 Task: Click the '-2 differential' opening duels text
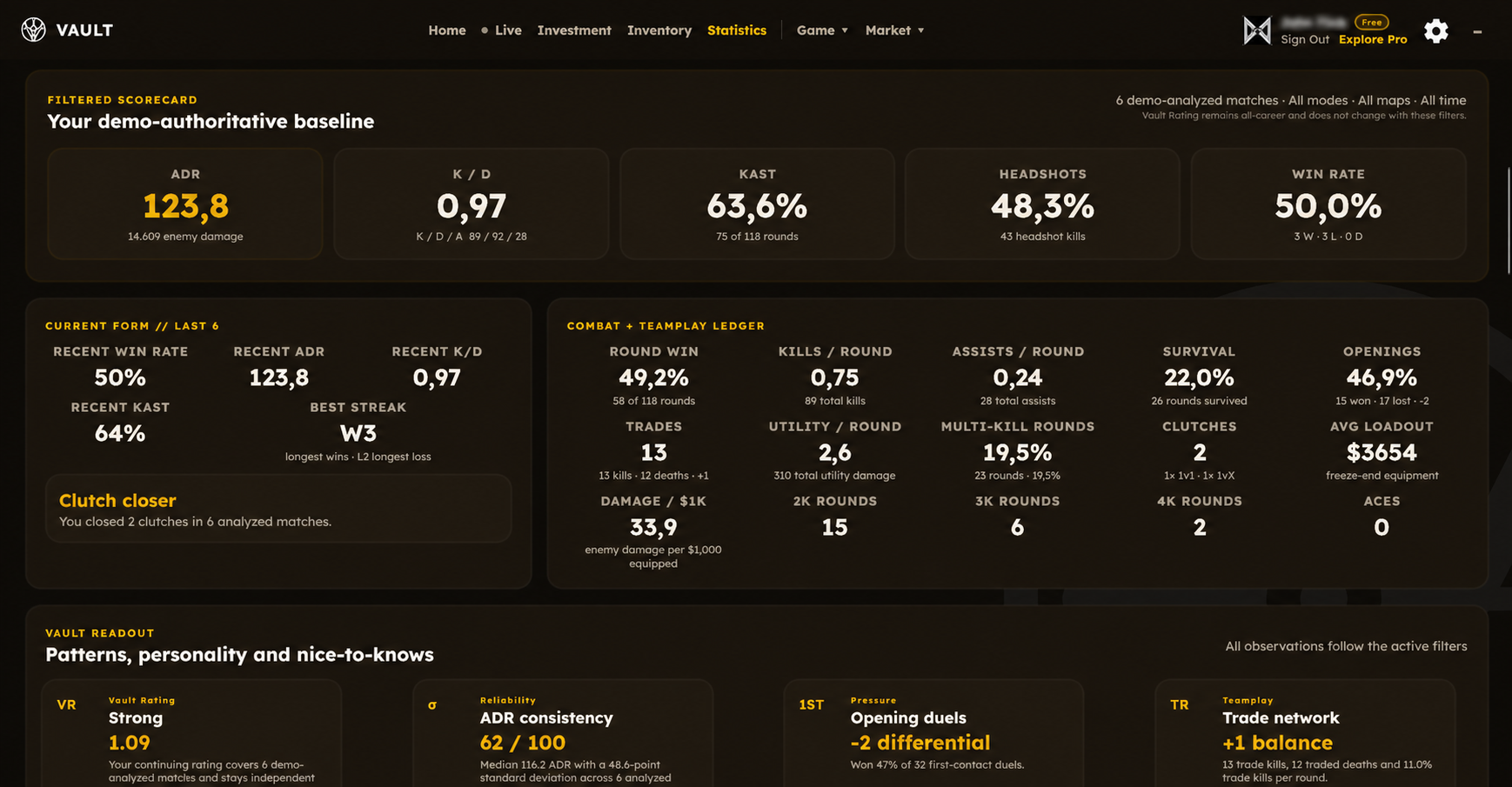pos(920,743)
